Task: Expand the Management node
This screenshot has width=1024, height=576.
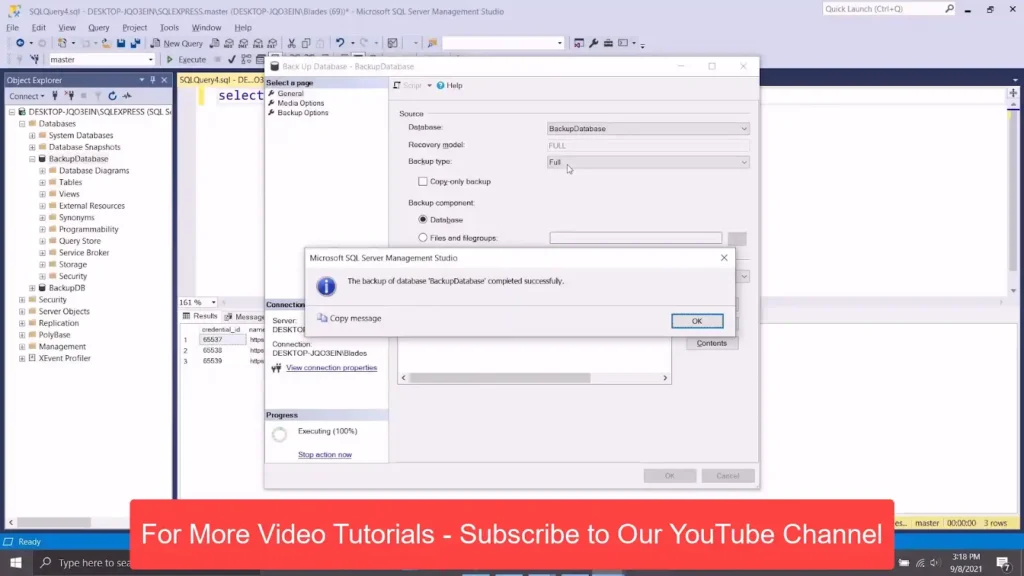Action: 22,347
